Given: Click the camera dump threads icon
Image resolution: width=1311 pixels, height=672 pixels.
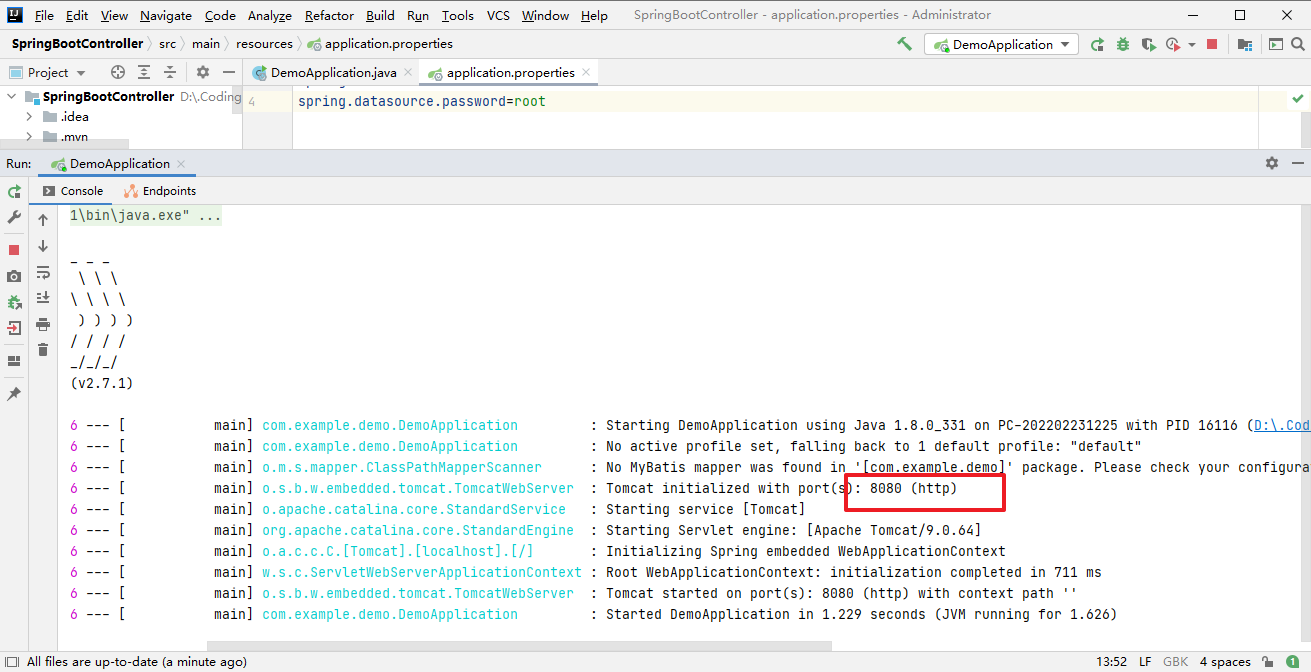Looking at the screenshot, I should coord(14,276).
